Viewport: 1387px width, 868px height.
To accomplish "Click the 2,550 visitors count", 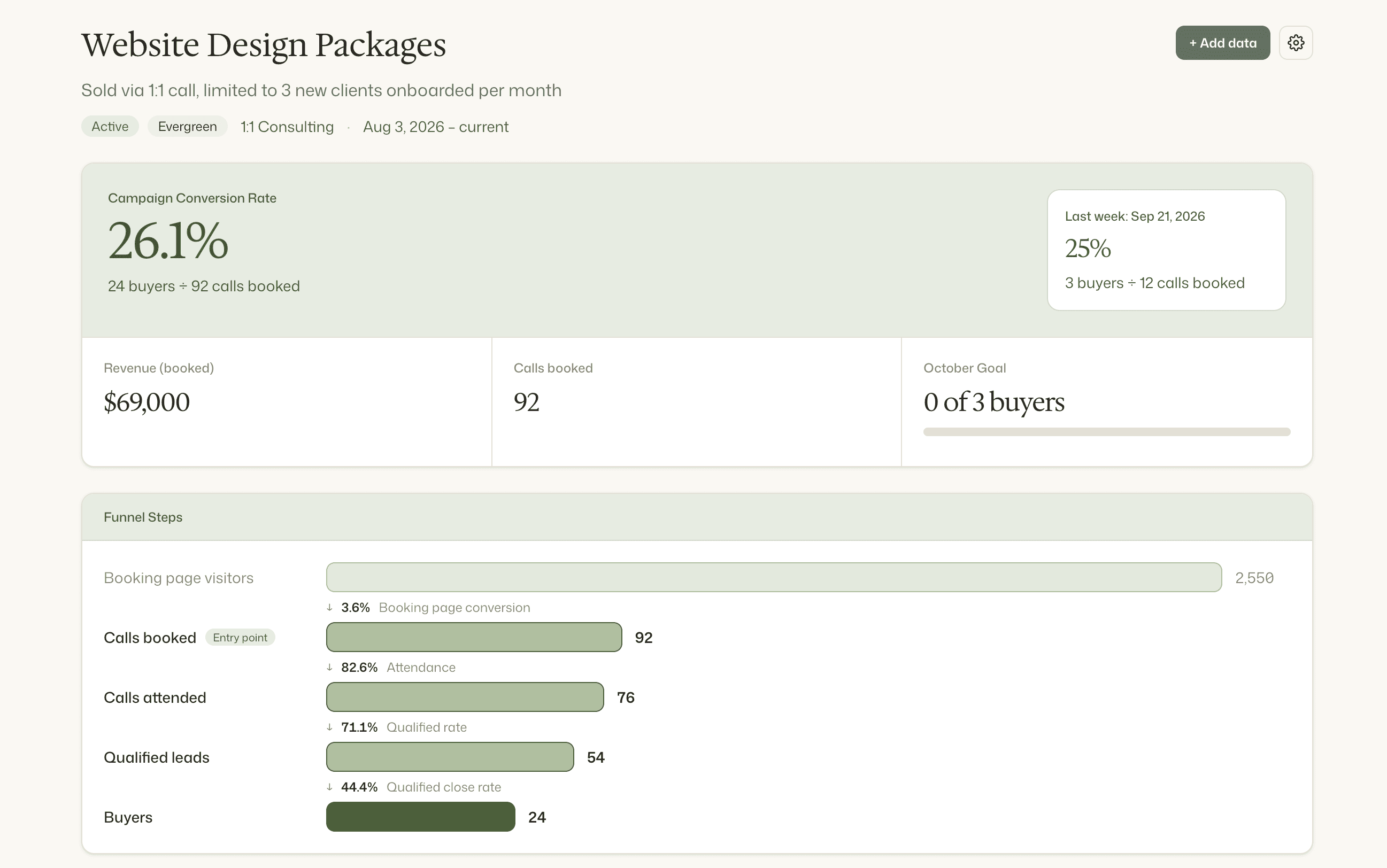I will pyautogui.click(x=1254, y=578).
